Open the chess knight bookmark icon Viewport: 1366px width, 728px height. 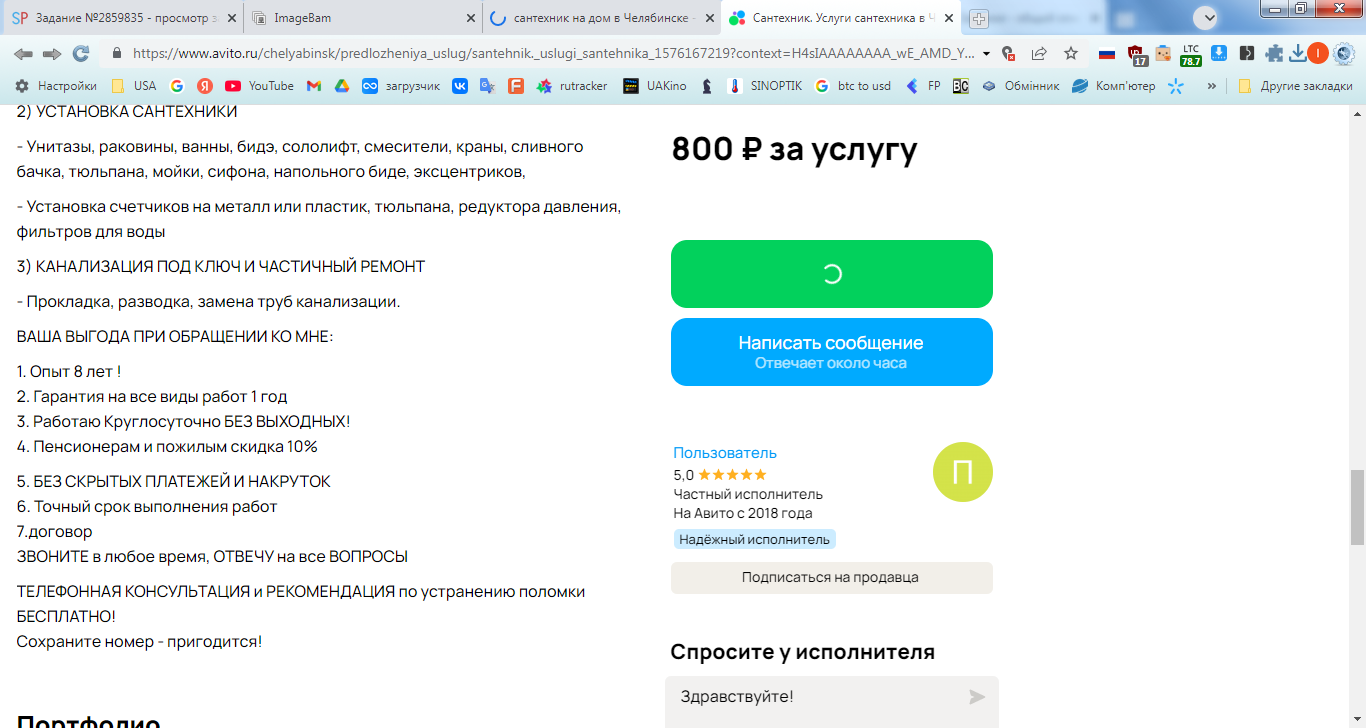(x=707, y=86)
